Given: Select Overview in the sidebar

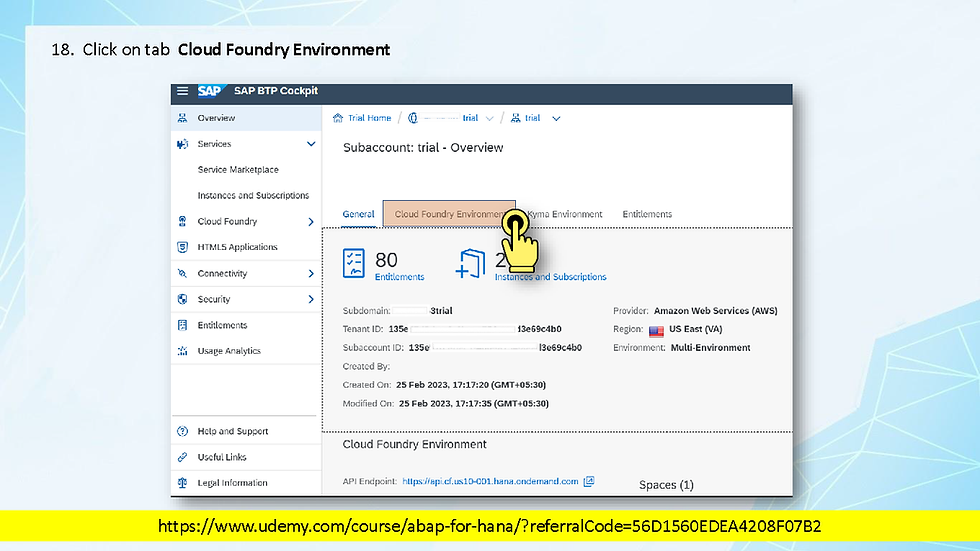Looking at the screenshot, I should coord(246,118).
